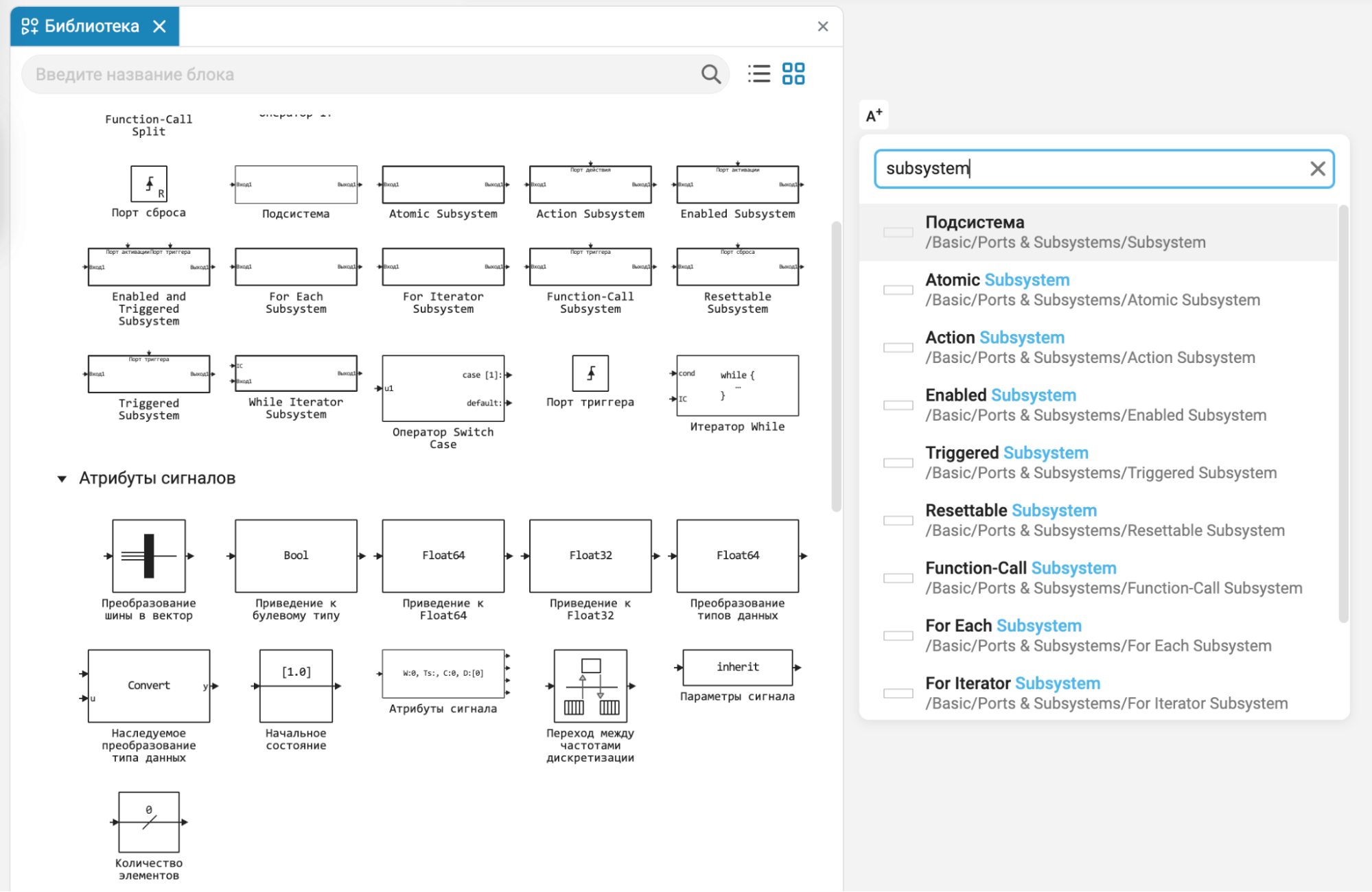Close the Библиотека tab
This screenshot has width=1372, height=892.
coord(159,27)
